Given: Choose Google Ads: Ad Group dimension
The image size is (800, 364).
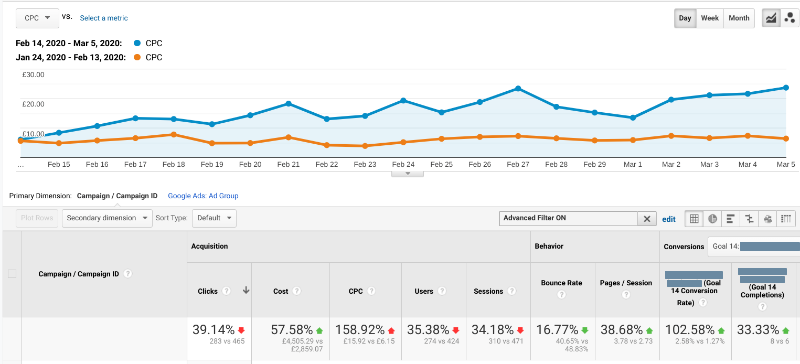Looking at the screenshot, I should 203,196.
